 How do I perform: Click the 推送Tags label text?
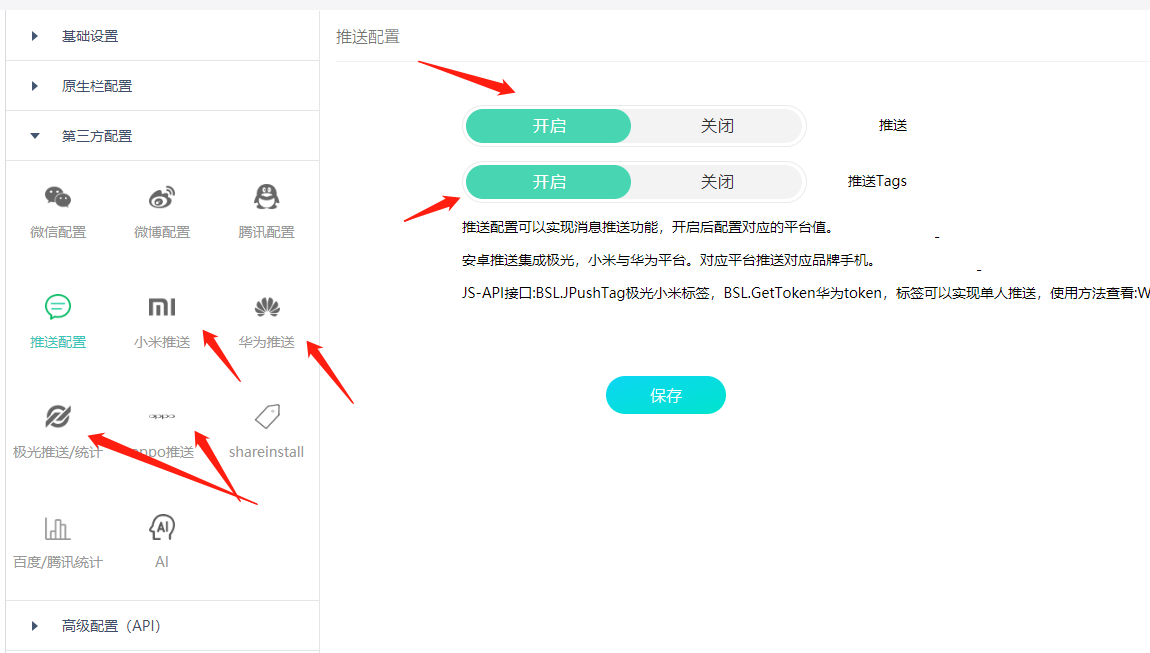coord(877,181)
